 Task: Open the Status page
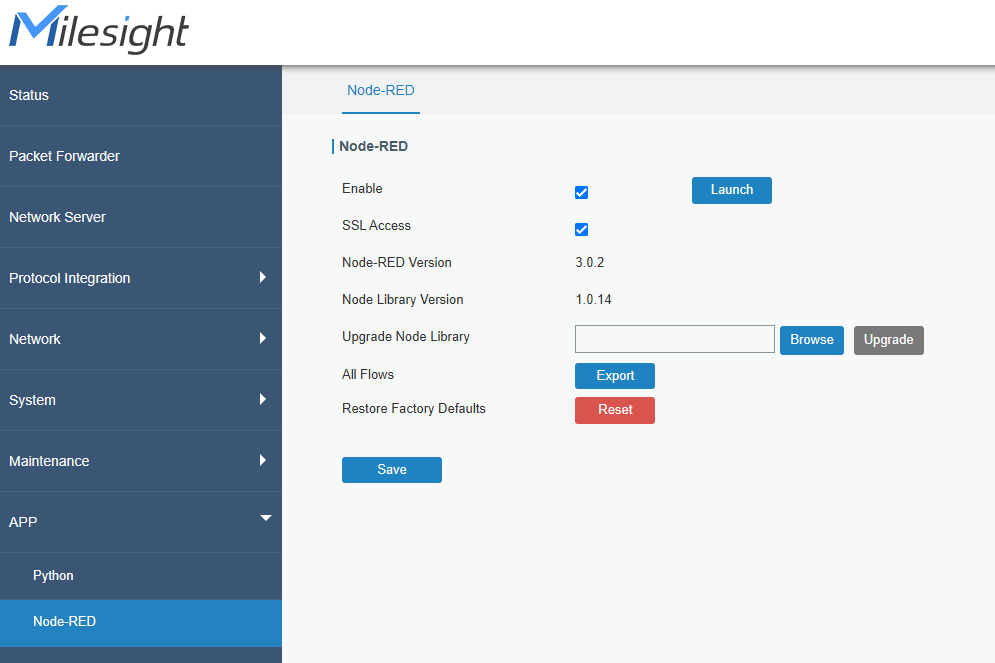(29, 95)
